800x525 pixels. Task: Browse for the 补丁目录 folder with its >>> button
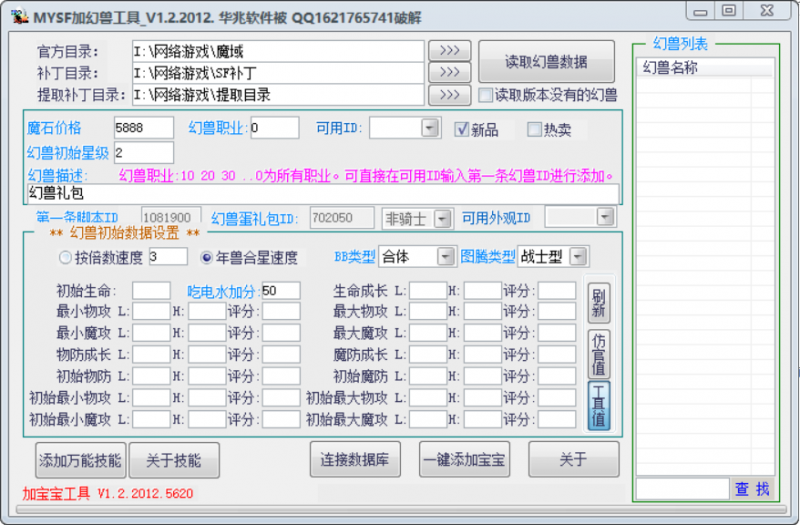coord(449,72)
